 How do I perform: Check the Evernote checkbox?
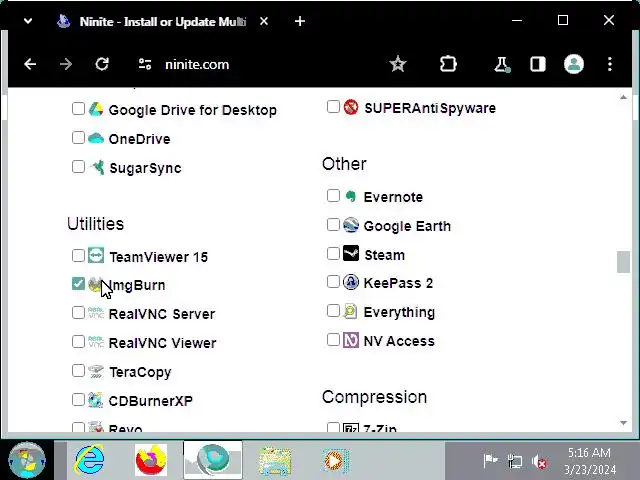click(333, 196)
